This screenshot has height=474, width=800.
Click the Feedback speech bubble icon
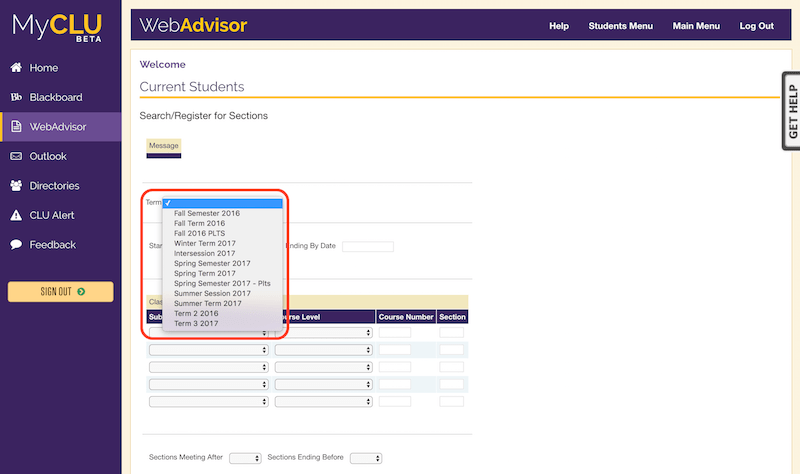tap(16, 245)
